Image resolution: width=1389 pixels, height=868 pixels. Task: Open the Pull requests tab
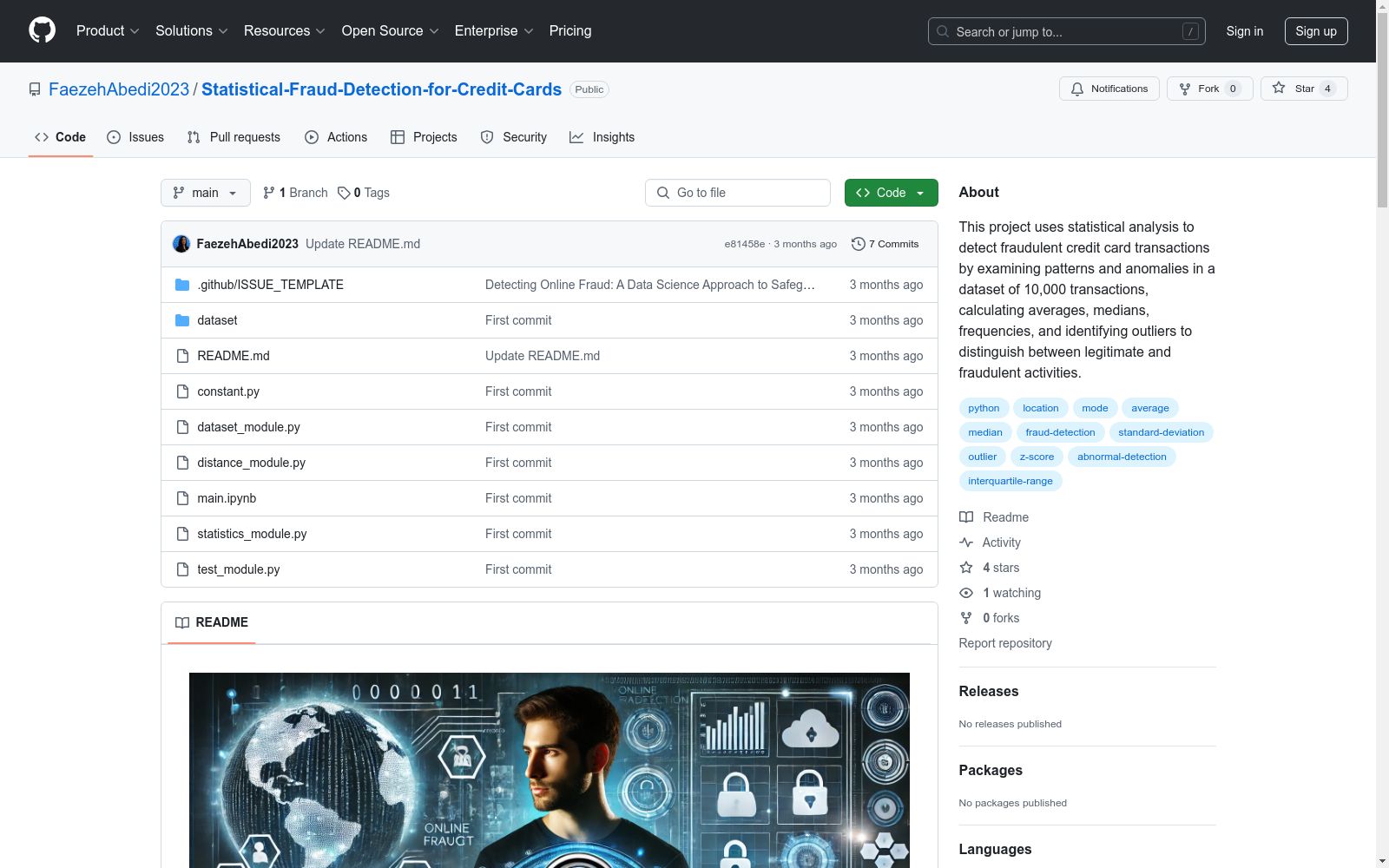point(234,137)
